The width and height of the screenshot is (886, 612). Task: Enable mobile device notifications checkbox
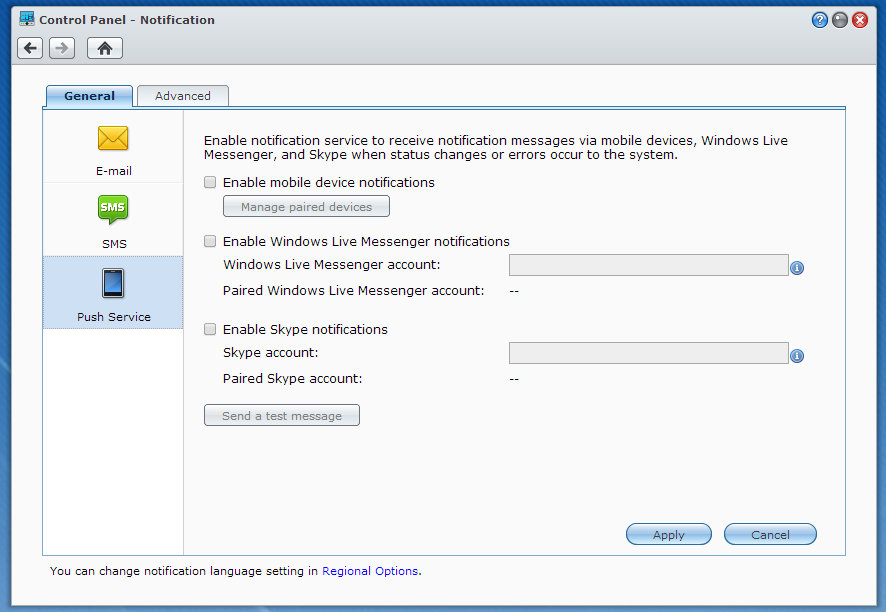210,182
